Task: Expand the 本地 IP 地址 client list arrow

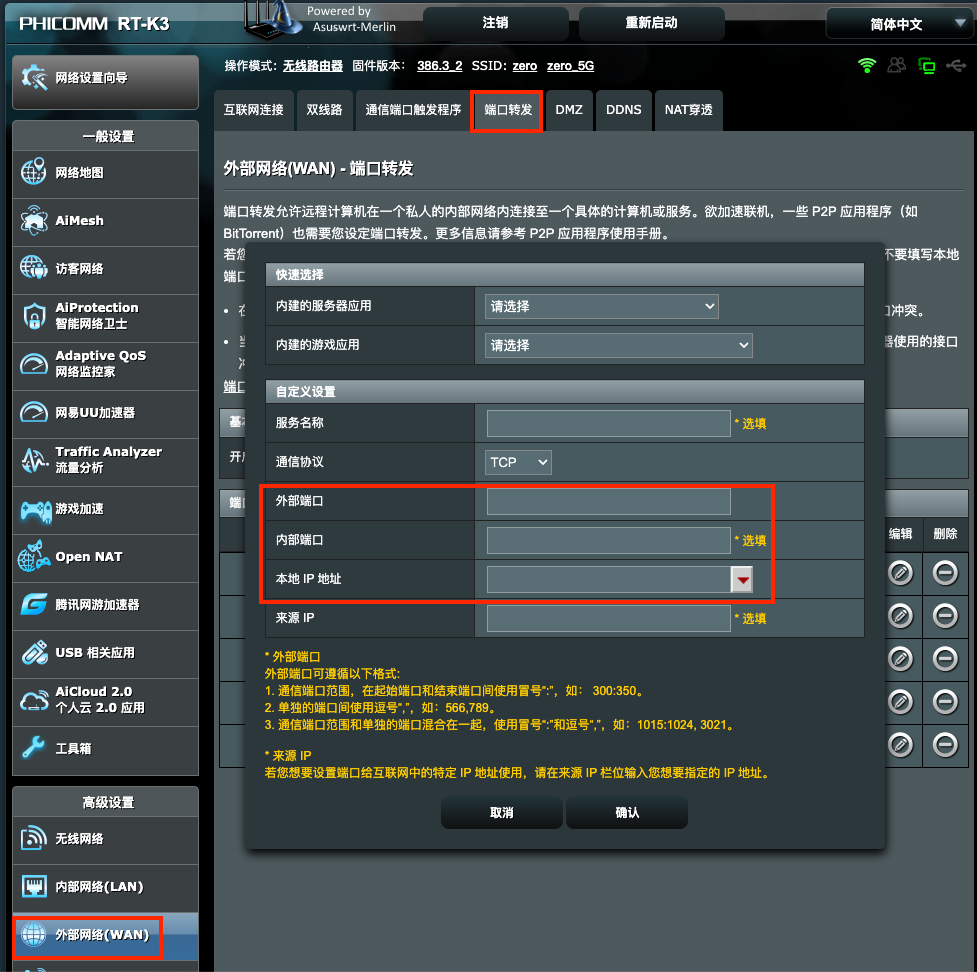Action: point(742,579)
